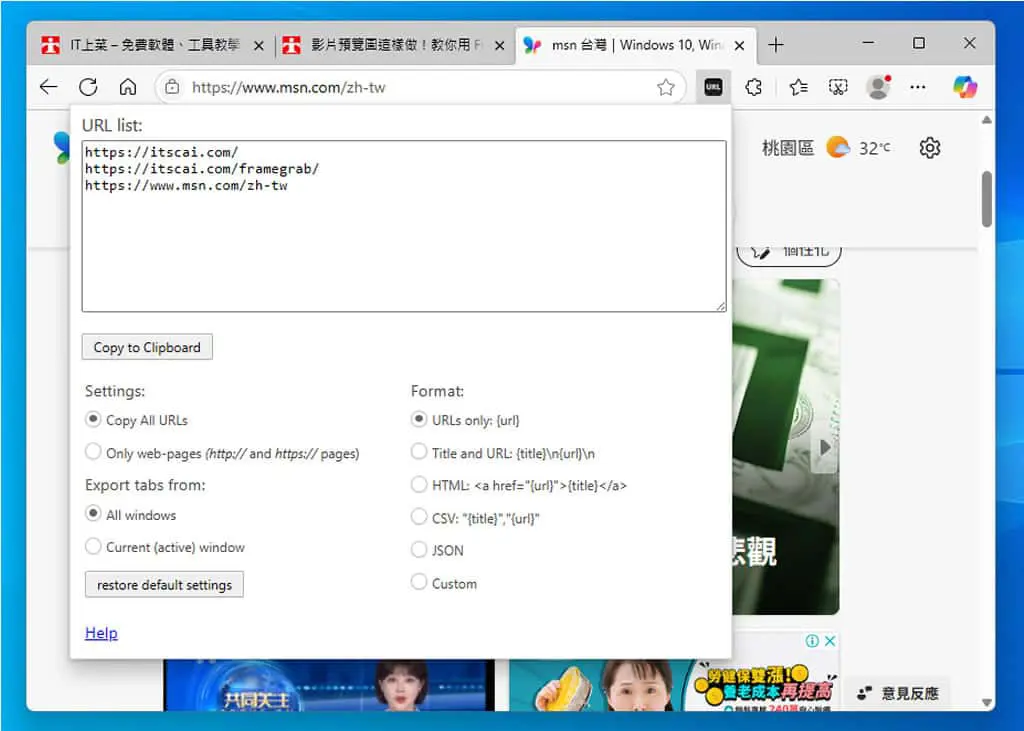This screenshot has height=731, width=1024.
Task: Click restore default settings button
Action: 164,585
